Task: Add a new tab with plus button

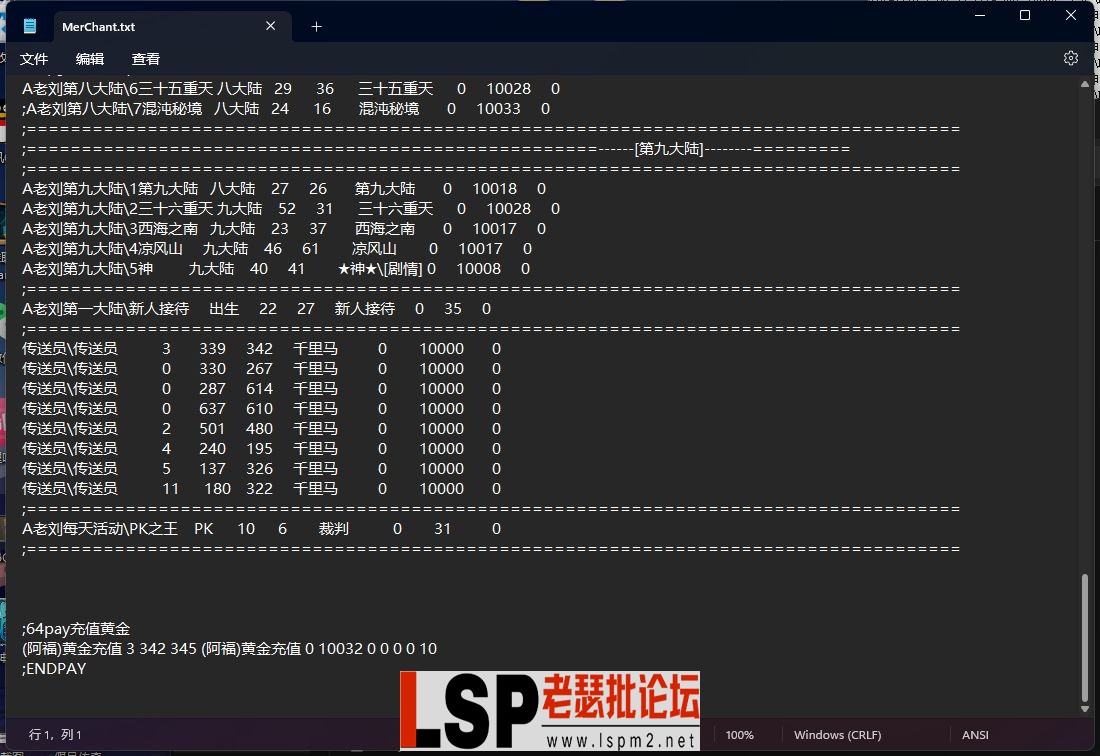Action: pyautogui.click(x=316, y=27)
